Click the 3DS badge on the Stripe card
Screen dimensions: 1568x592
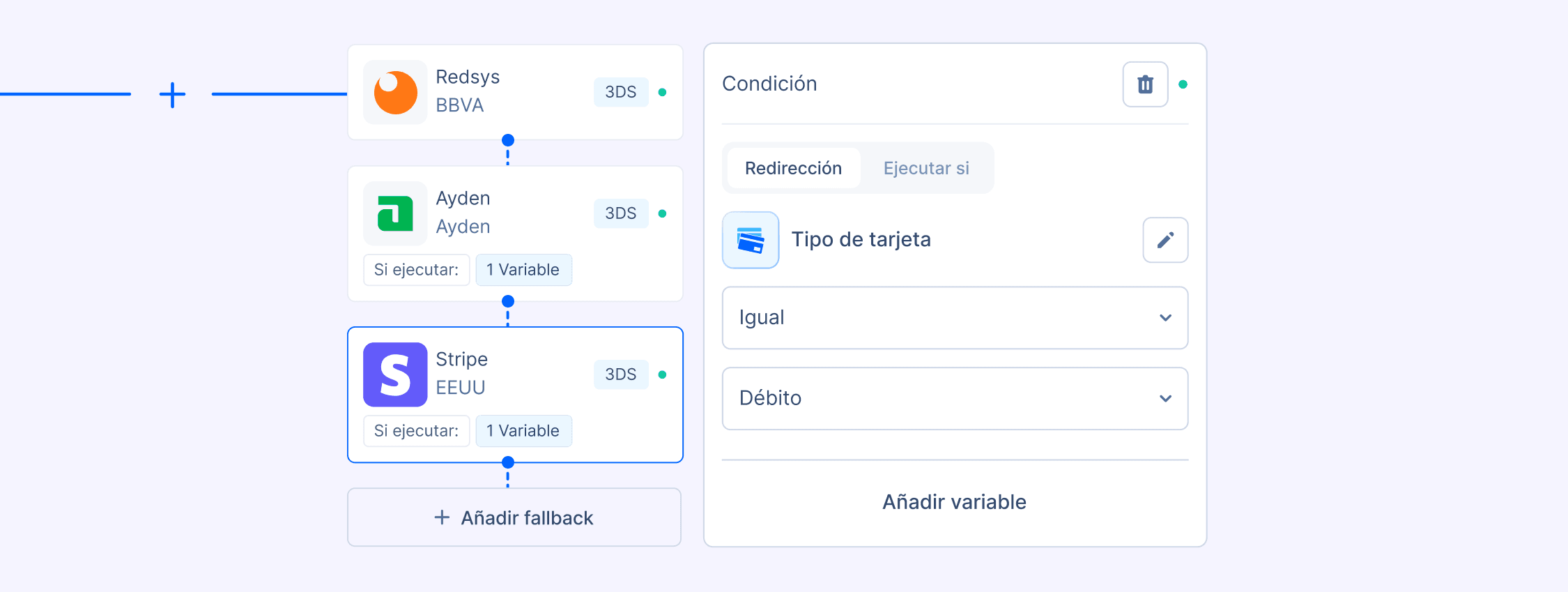tap(620, 374)
